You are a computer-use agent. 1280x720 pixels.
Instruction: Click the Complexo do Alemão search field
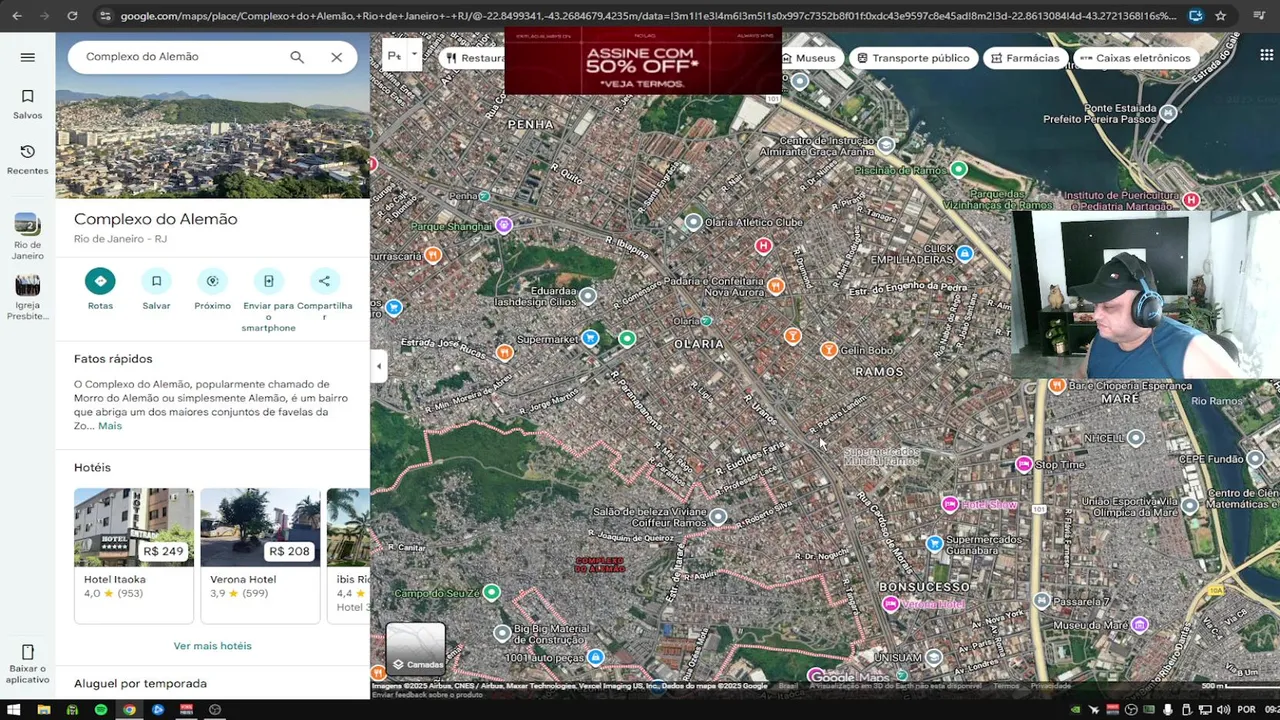click(x=180, y=57)
